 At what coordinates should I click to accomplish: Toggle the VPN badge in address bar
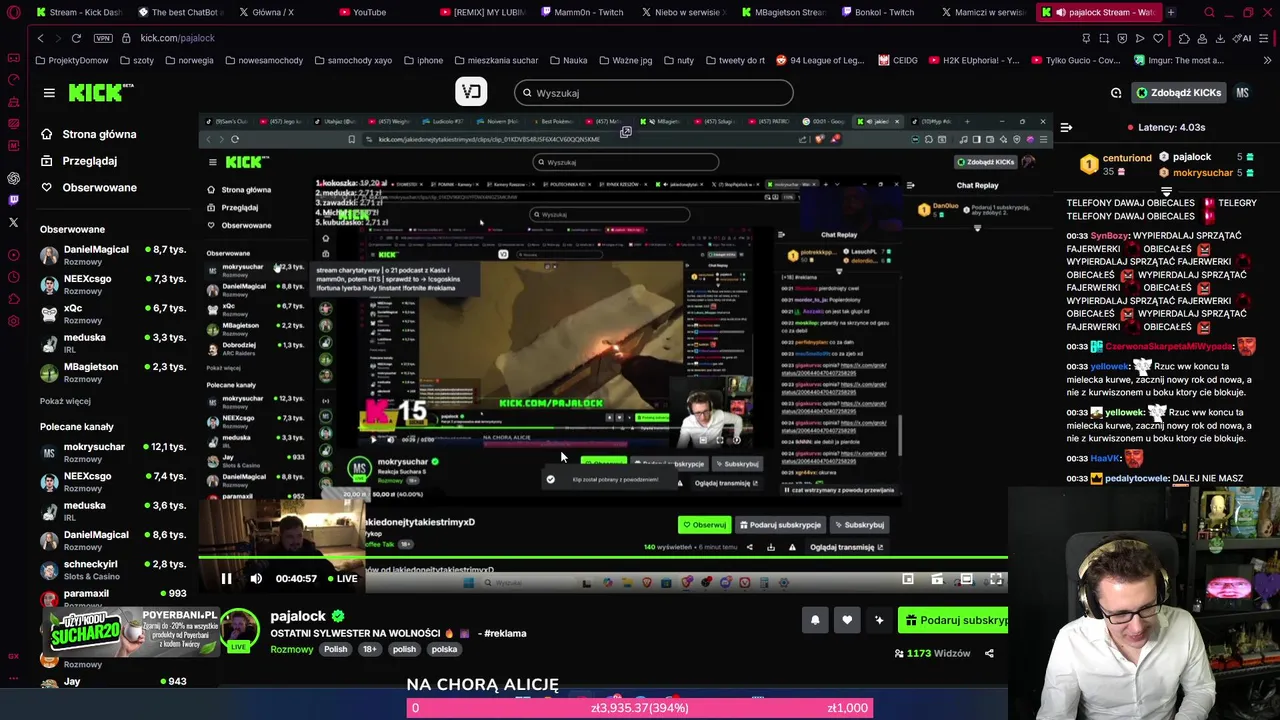tap(102, 38)
